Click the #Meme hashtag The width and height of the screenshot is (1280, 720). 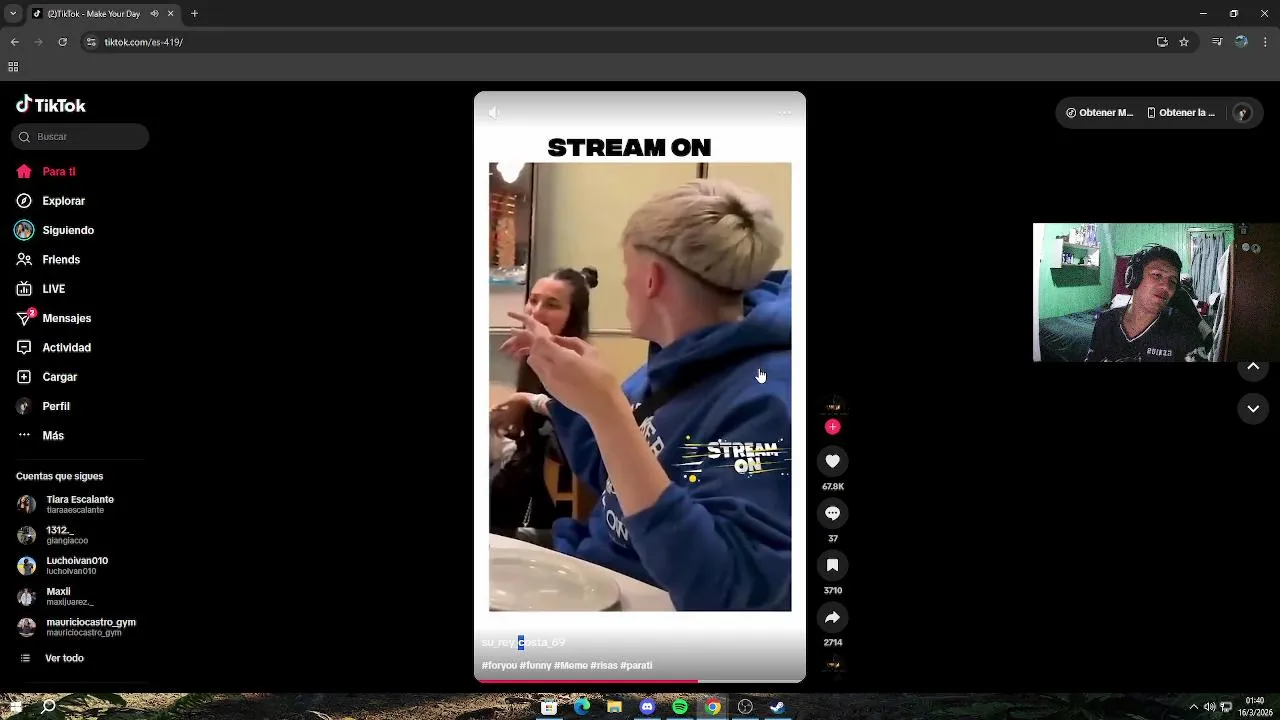[571, 666]
